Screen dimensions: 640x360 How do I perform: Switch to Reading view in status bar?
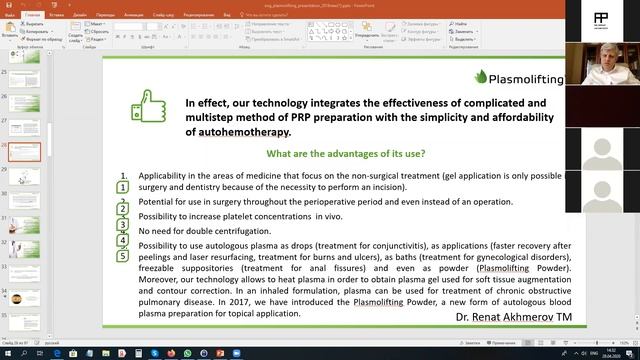pyautogui.click(x=553, y=343)
